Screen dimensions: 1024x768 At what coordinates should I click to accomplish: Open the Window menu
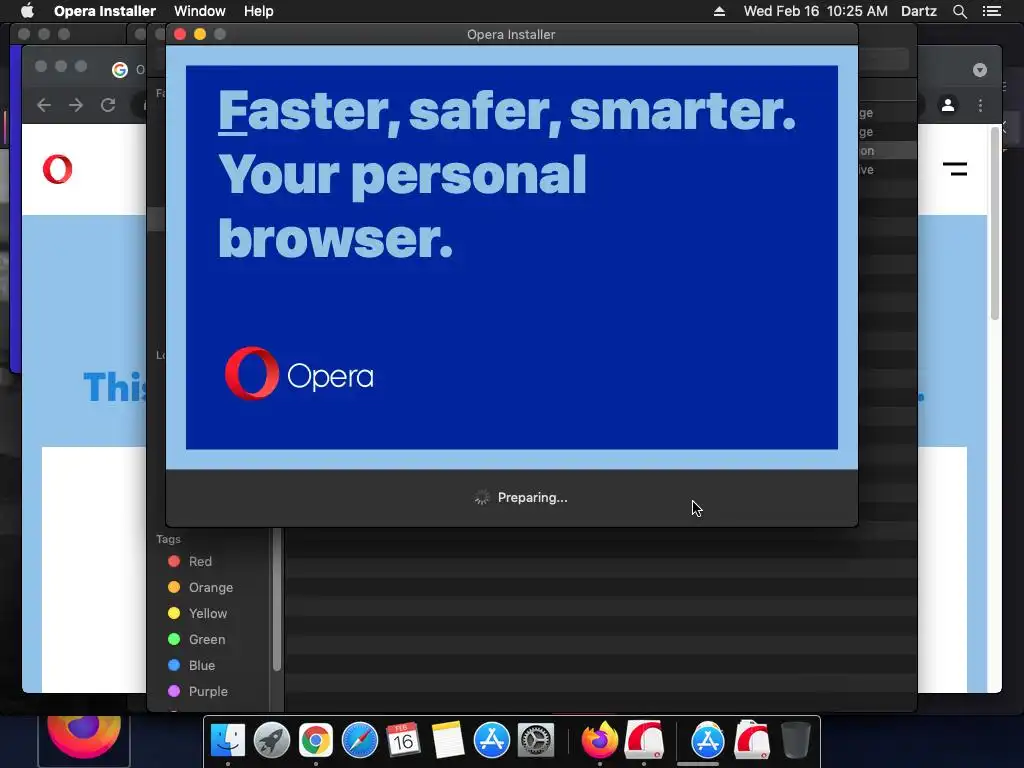click(200, 11)
